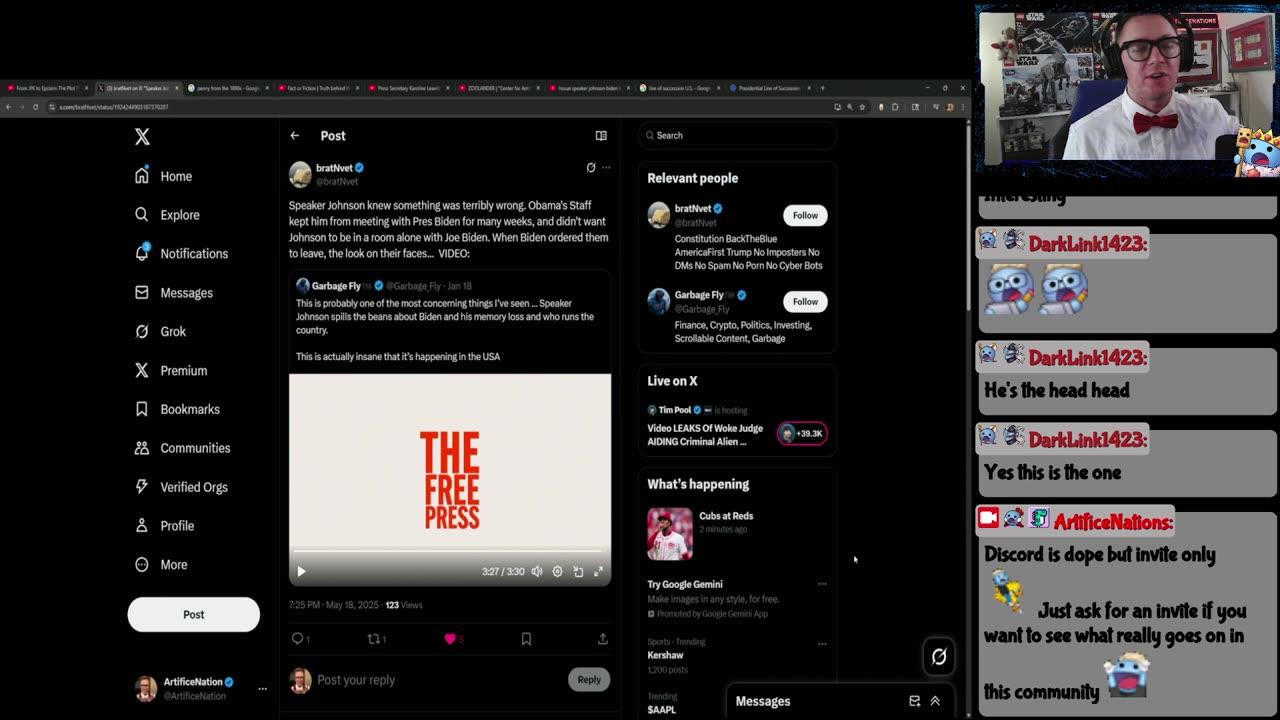Click the X logo in the sidebar
Screen dimensions: 1280x720
[142, 137]
